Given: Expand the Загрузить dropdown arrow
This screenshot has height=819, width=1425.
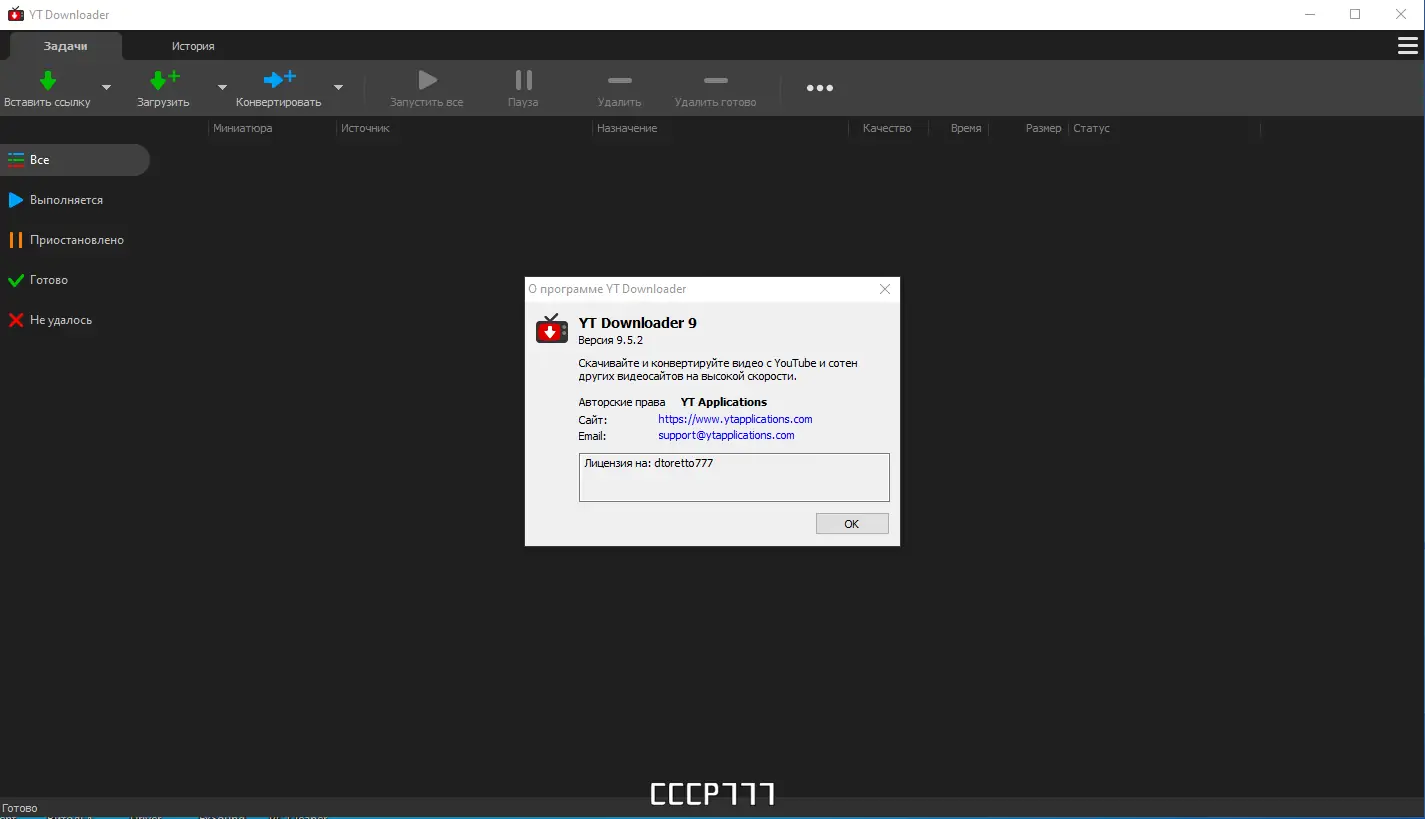Looking at the screenshot, I should coord(223,87).
